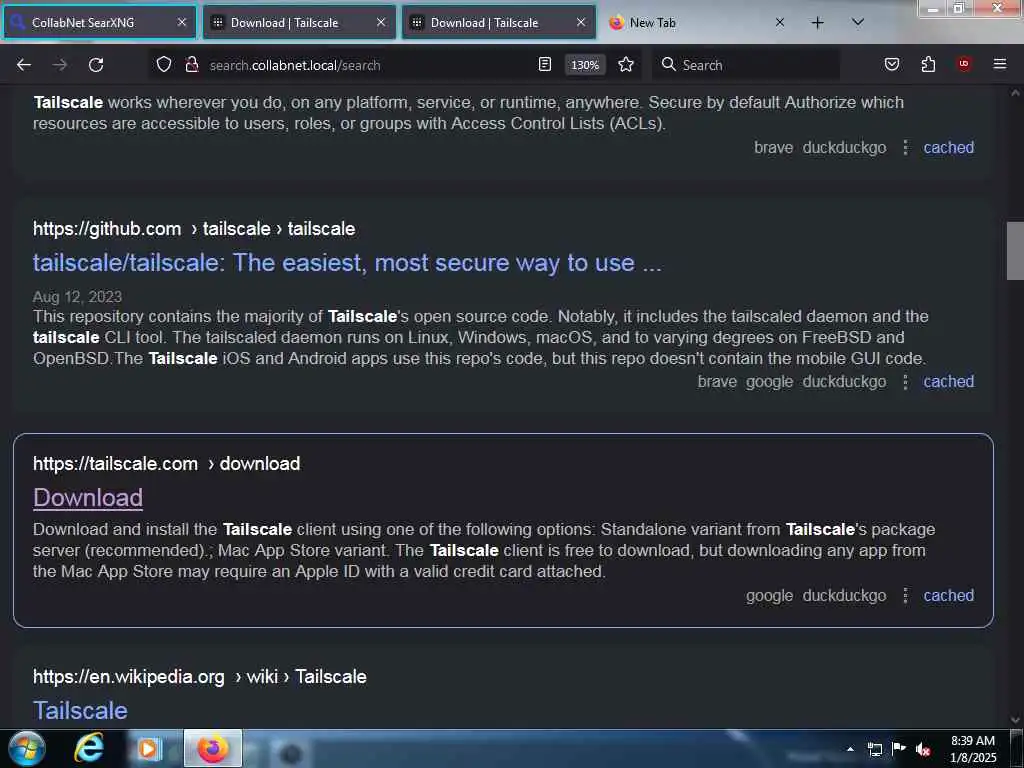The height and width of the screenshot is (768, 1024).
Task: Open a new browser tab
Action: click(x=817, y=23)
